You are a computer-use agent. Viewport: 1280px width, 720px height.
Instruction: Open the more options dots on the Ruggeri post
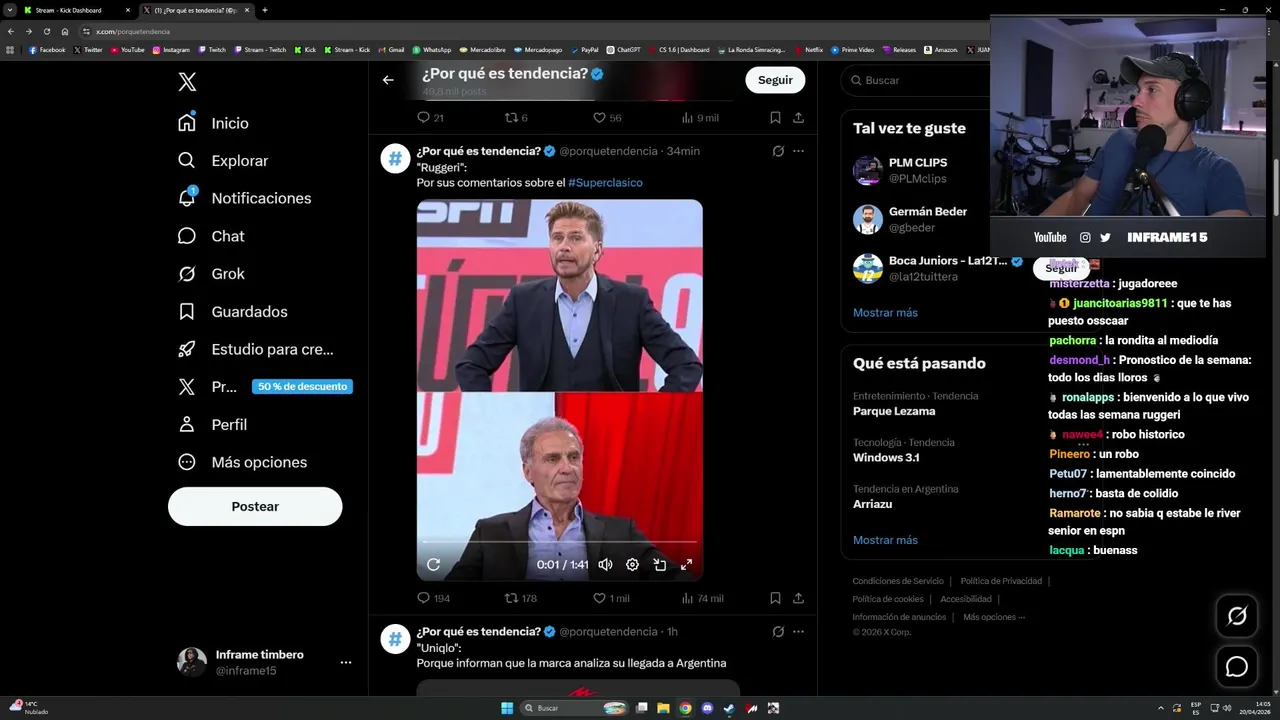click(798, 151)
